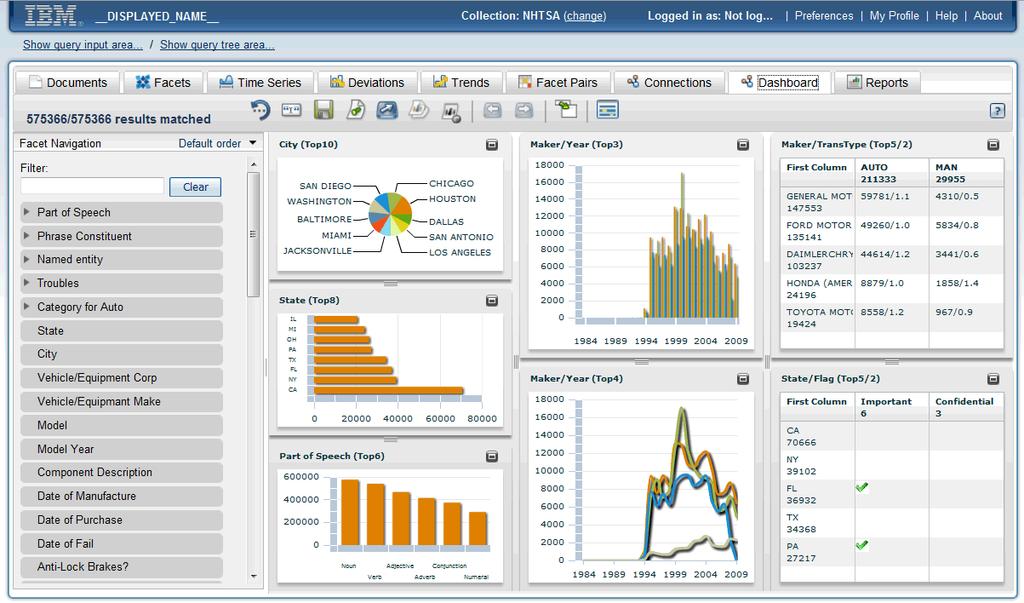1024x603 pixels.
Task: Open the Trends tab
Action: (x=461, y=82)
